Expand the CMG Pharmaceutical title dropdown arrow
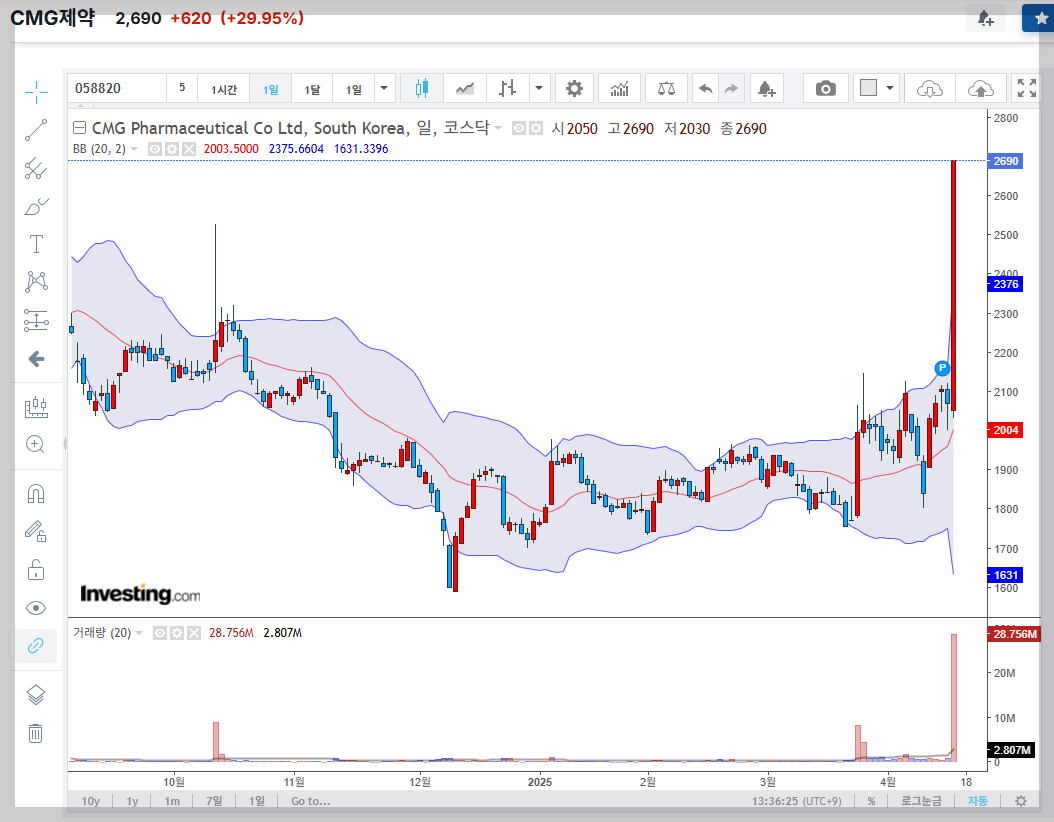 click(498, 128)
